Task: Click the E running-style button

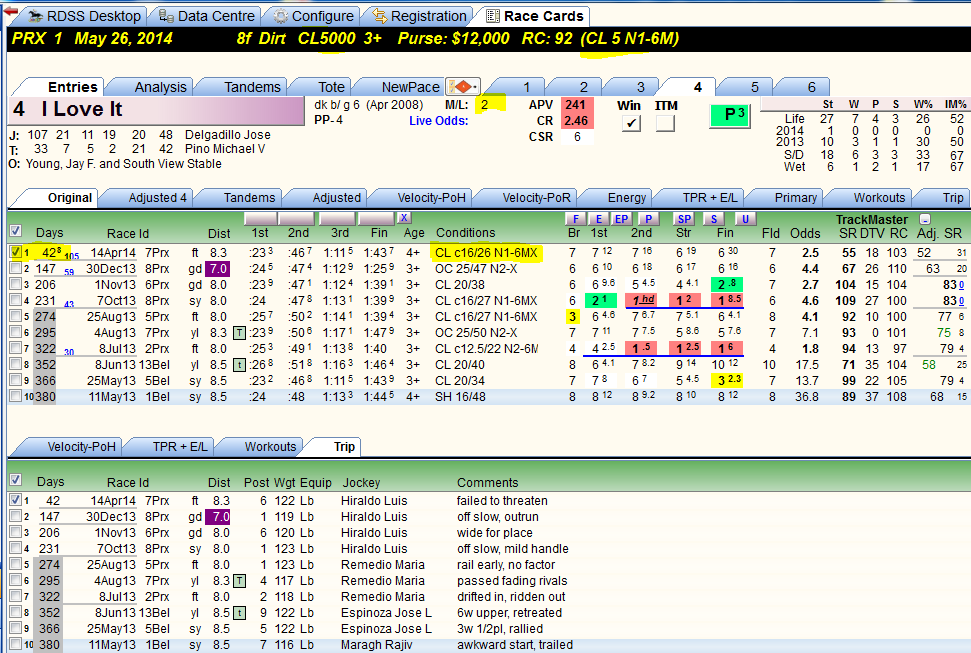Action: click(598, 219)
